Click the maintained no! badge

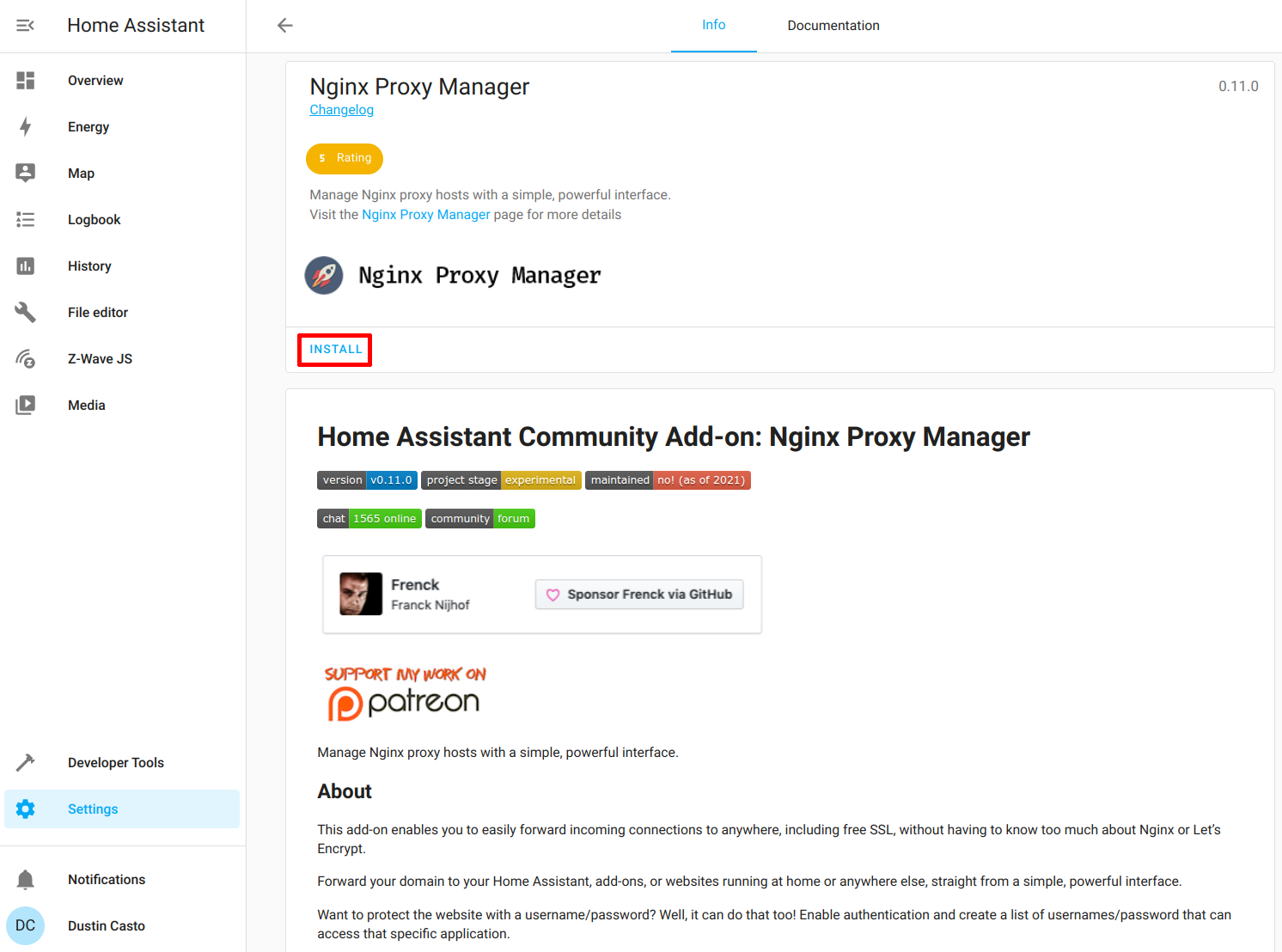point(668,480)
